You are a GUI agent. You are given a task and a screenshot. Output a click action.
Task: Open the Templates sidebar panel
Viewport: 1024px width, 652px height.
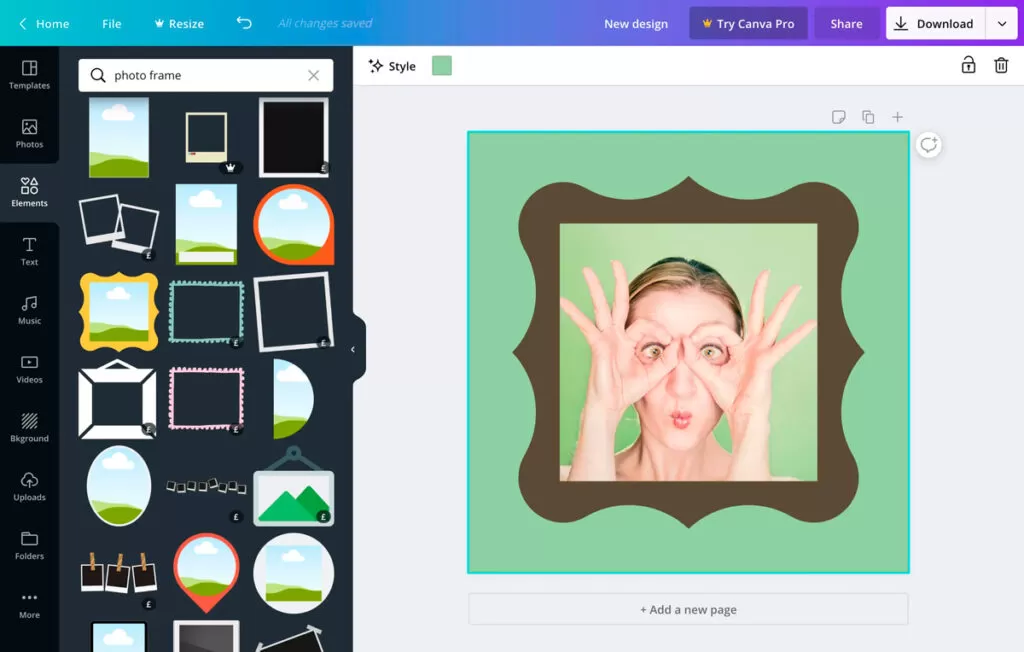tap(29, 75)
